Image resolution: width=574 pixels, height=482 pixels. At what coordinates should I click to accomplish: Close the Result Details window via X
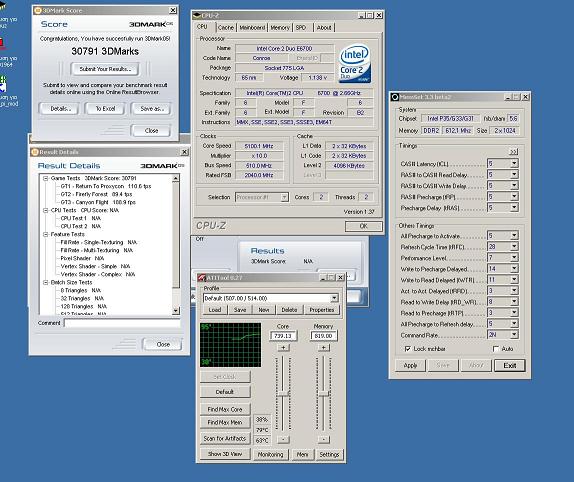point(185,152)
